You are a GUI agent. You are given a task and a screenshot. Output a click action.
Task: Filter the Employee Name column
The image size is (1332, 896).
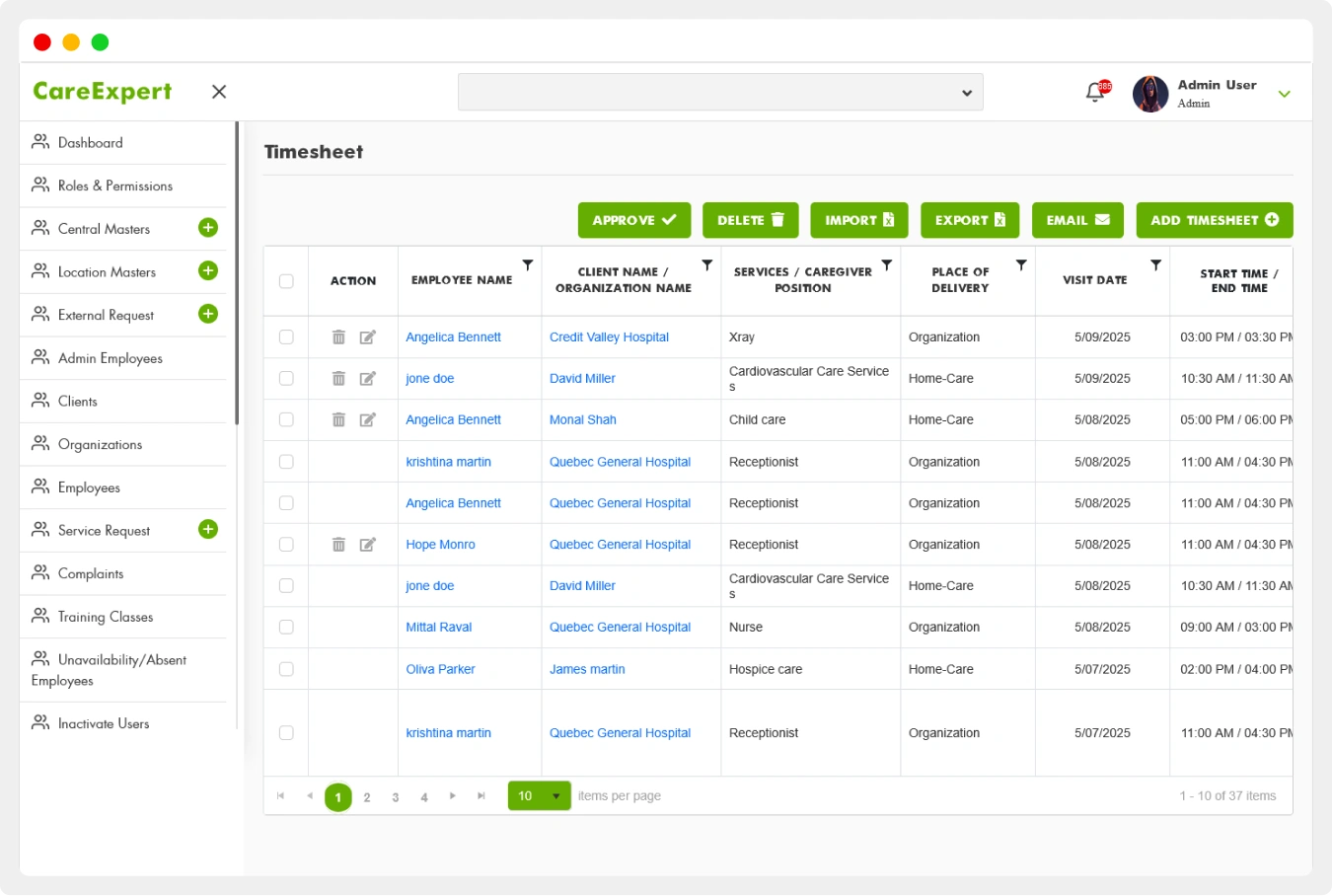(528, 264)
